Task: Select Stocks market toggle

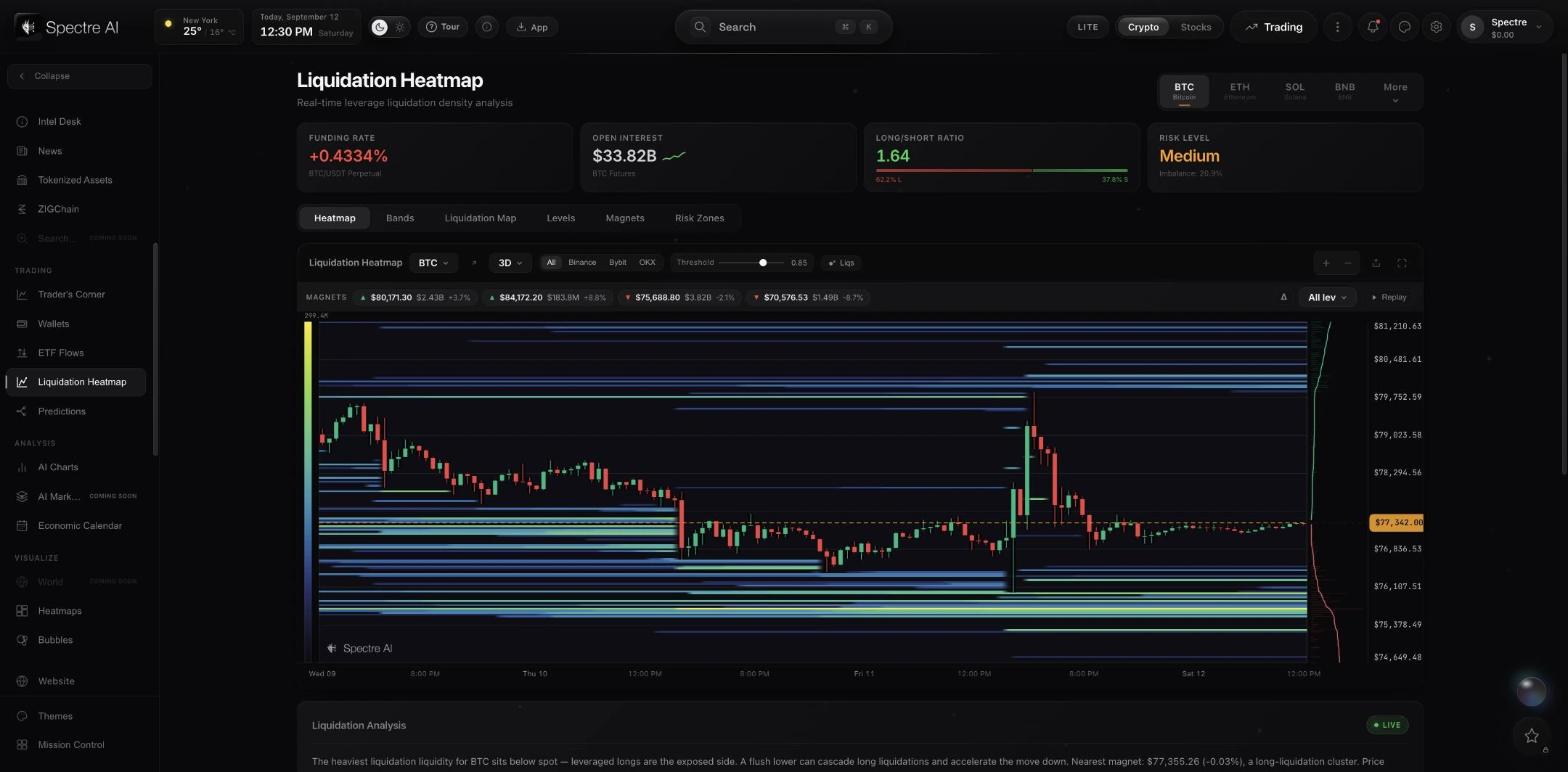Action: [x=1196, y=27]
